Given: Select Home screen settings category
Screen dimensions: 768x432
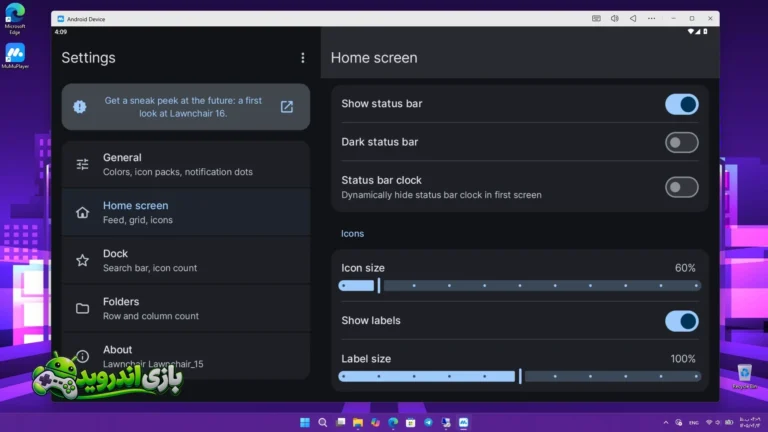Looking at the screenshot, I should (186, 213).
